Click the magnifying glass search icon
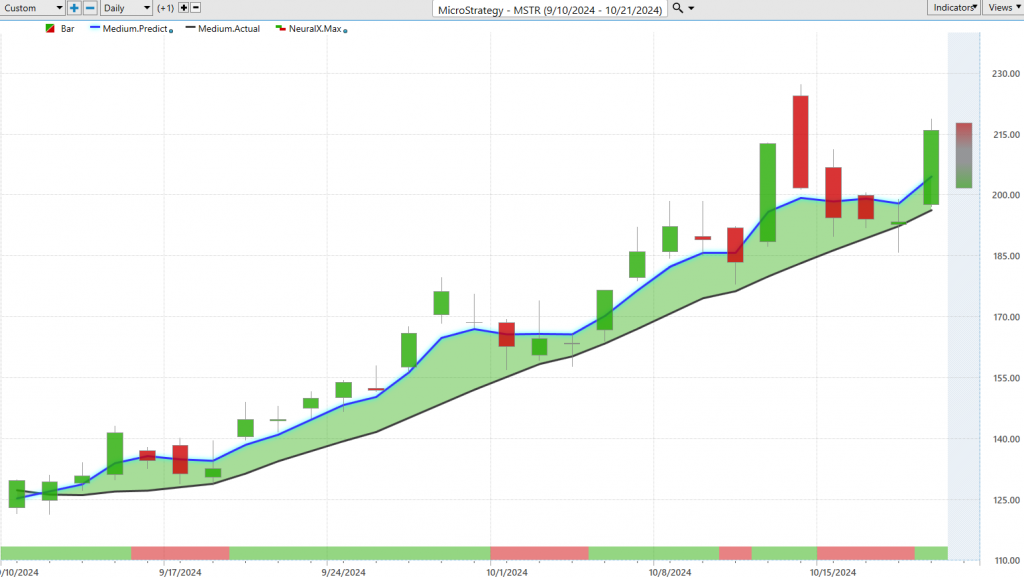This screenshot has height=579, width=1024. click(x=678, y=8)
